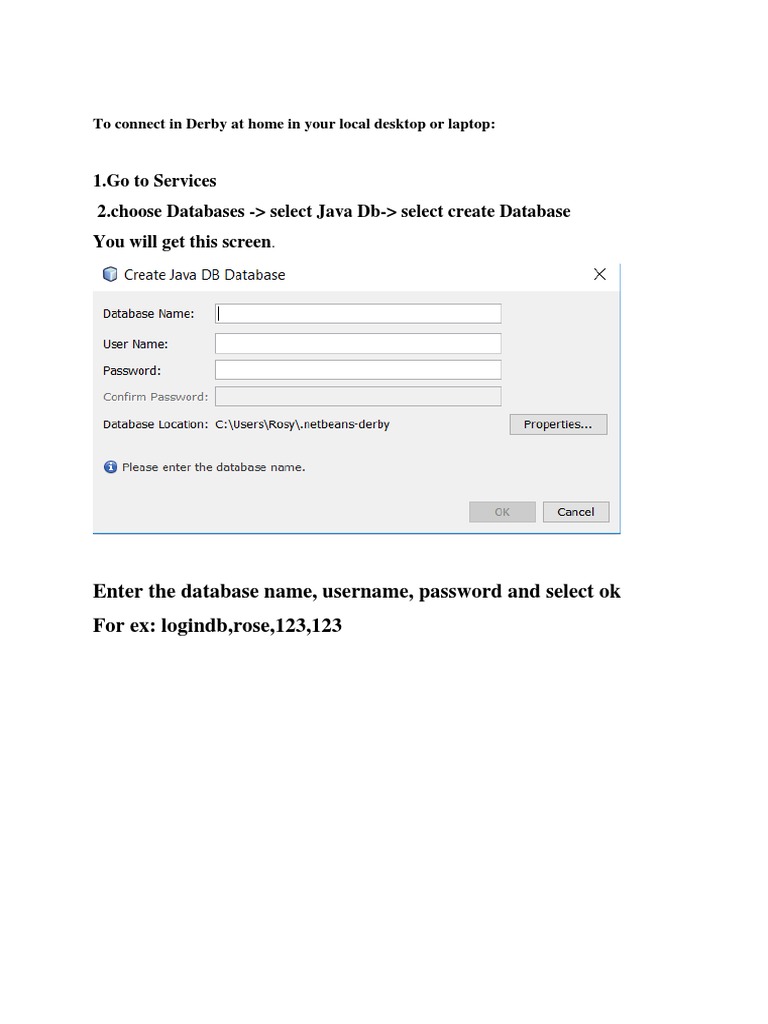Cancel the database creation dialog
This screenshot has height=1024, width=768.
[576, 512]
